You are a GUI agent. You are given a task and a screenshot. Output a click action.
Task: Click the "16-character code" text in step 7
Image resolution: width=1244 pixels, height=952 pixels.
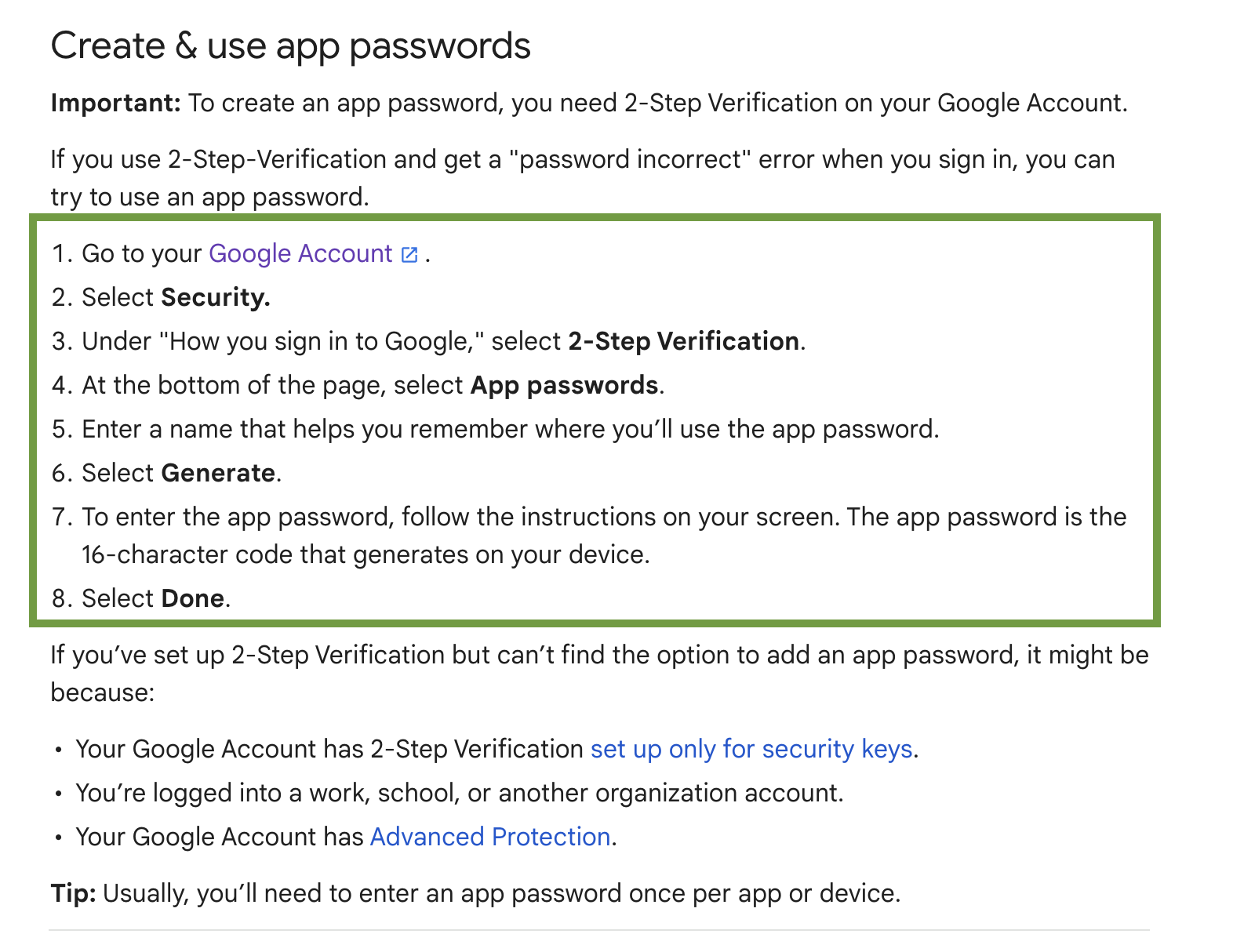tap(187, 555)
